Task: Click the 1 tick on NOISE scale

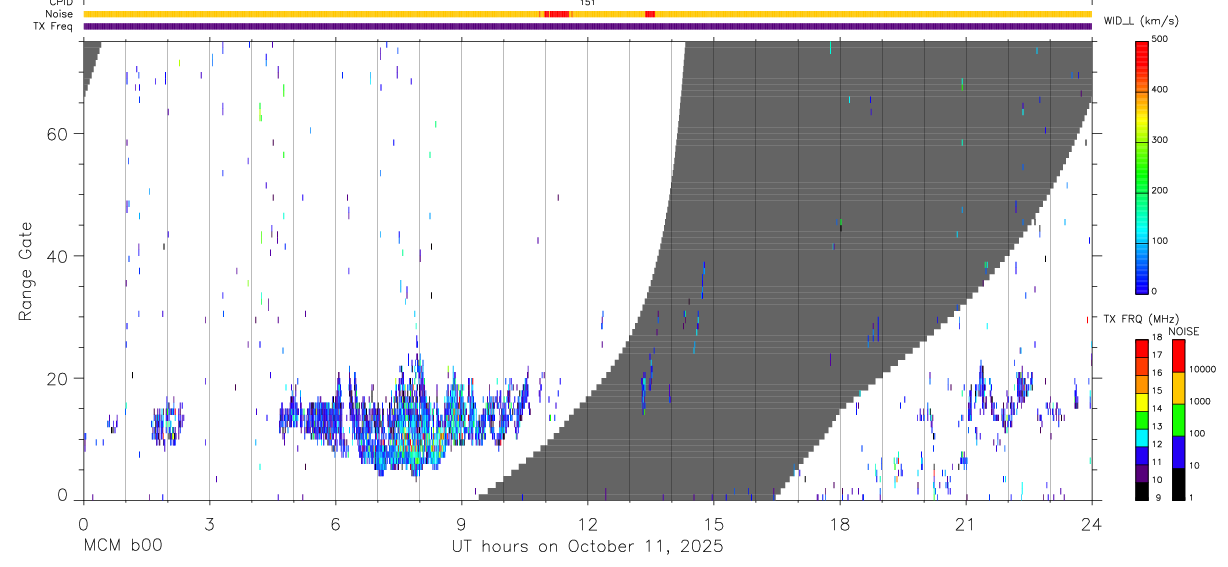Action: pyautogui.click(x=1192, y=497)
